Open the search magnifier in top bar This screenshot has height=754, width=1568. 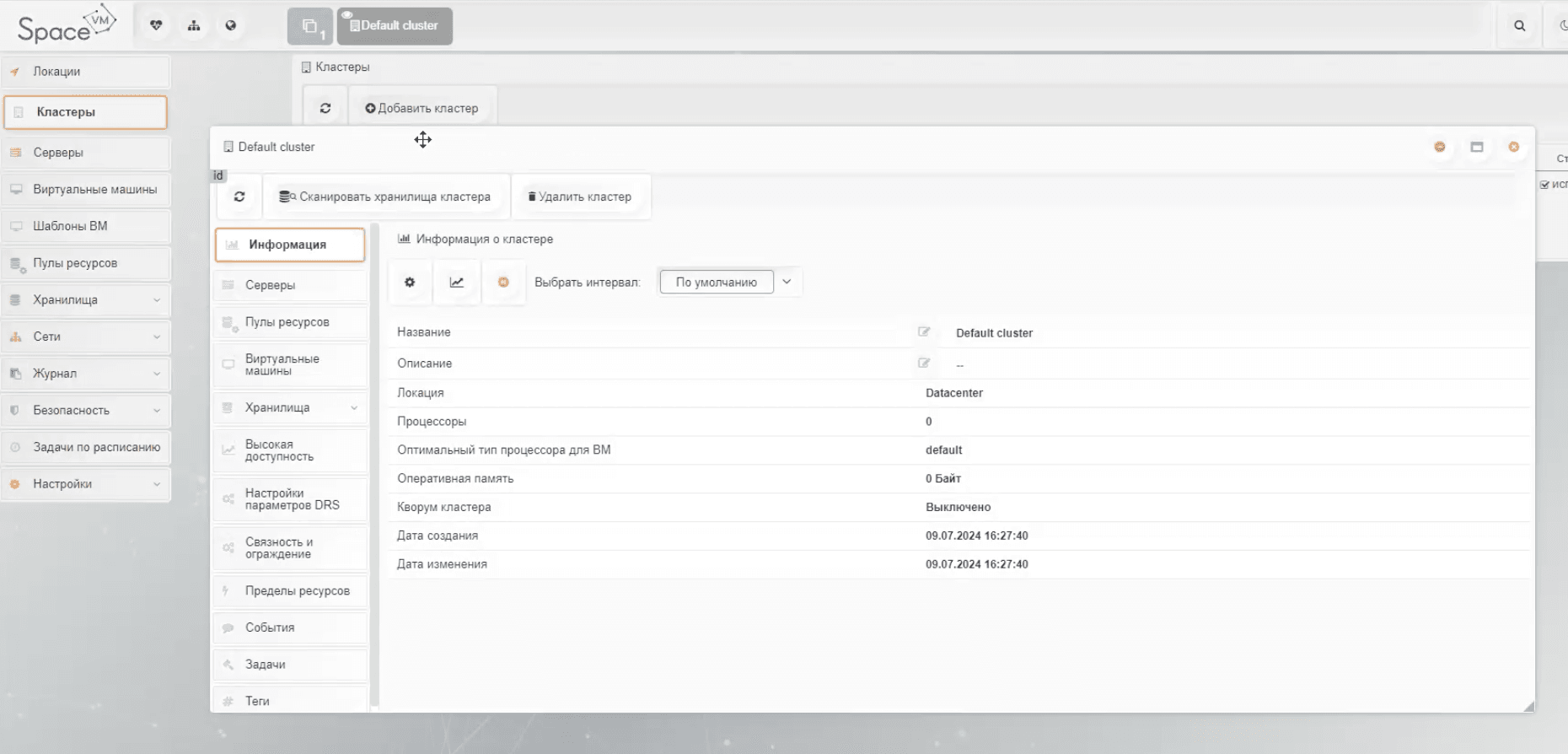(x=1519, y=25)
